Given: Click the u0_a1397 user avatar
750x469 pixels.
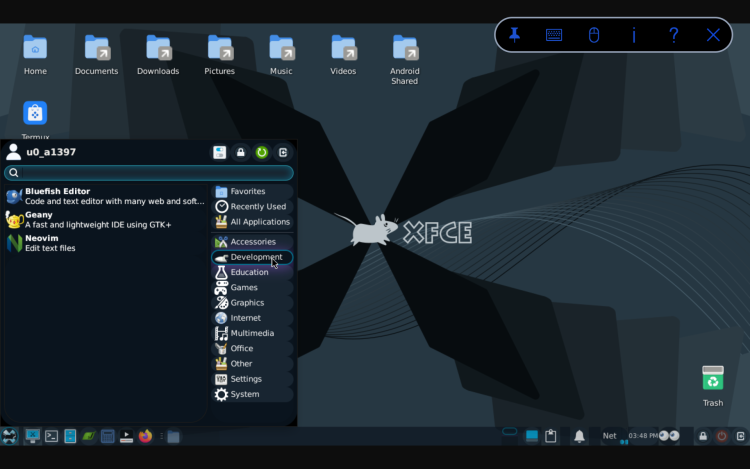Looking at the screenshot, I should pos(13,152).
